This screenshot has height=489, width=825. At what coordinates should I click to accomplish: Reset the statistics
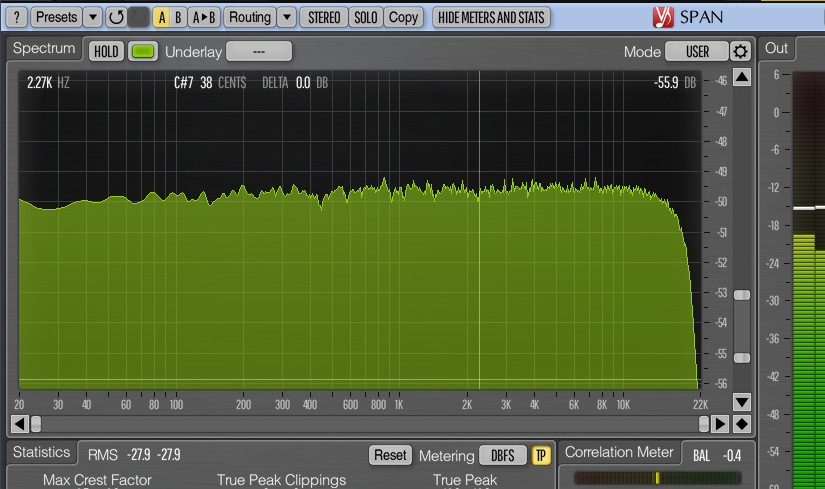(390, 455)
